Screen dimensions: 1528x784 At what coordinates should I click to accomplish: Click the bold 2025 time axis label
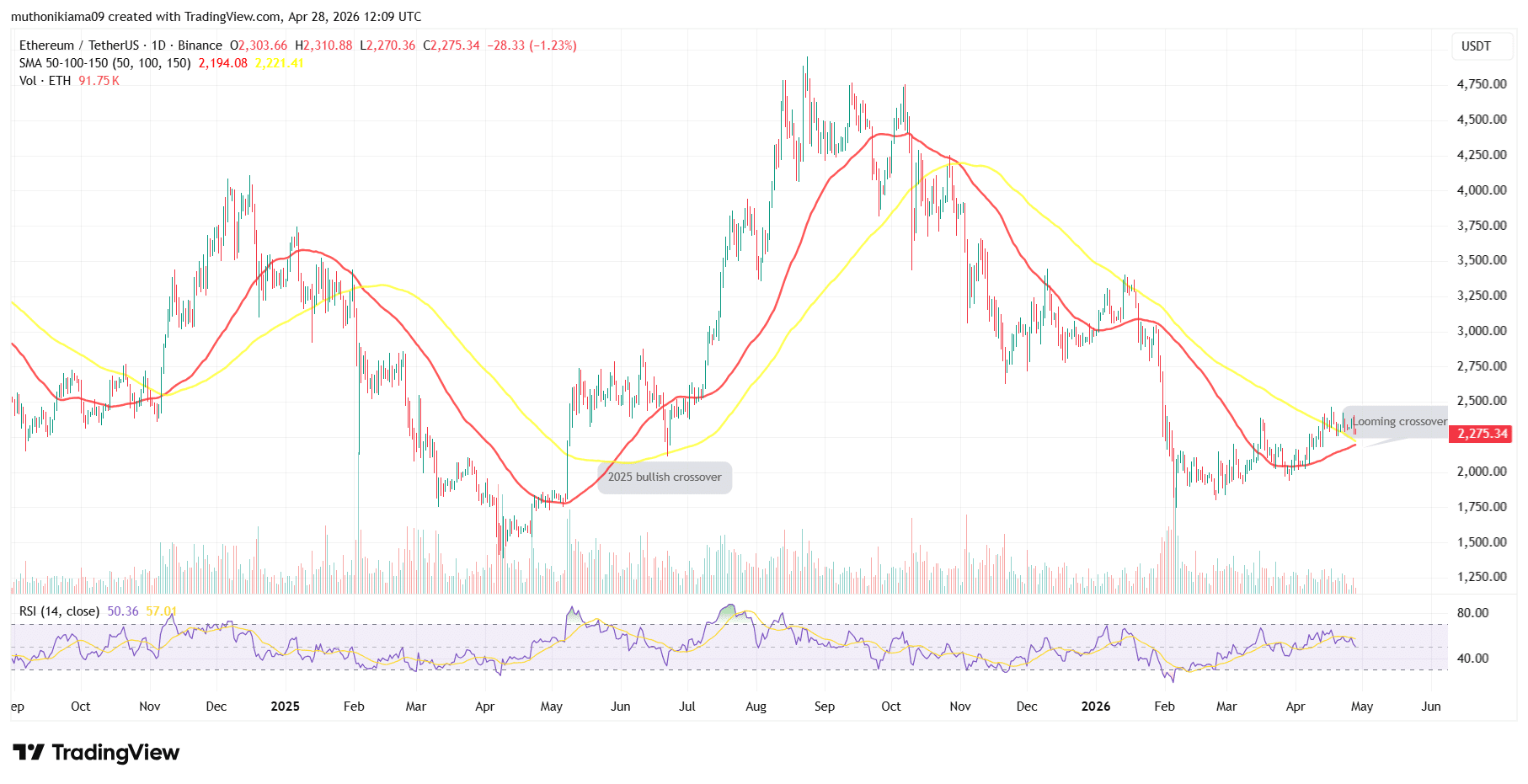tap(285, 707)
